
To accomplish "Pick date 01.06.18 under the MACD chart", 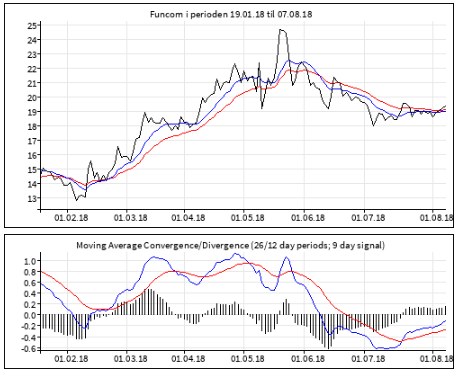I will click(x=308, y=359).
